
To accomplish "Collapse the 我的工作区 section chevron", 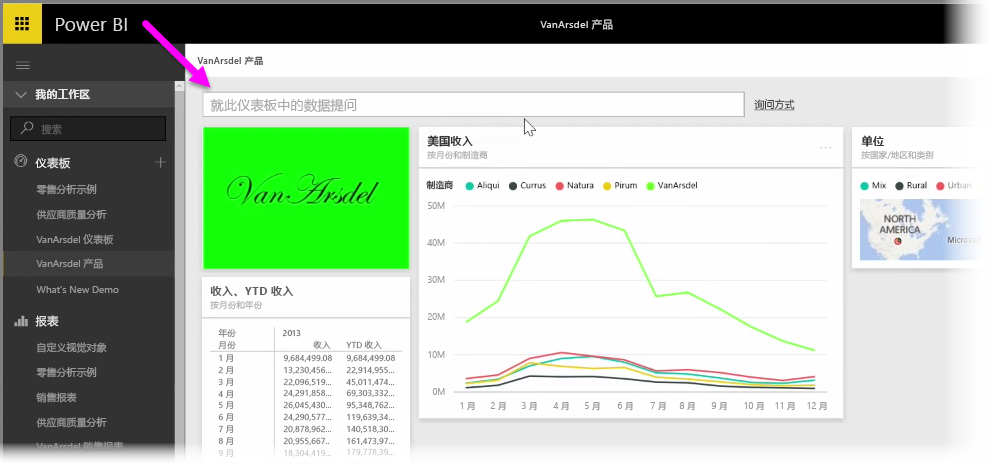I will [21, 95].
